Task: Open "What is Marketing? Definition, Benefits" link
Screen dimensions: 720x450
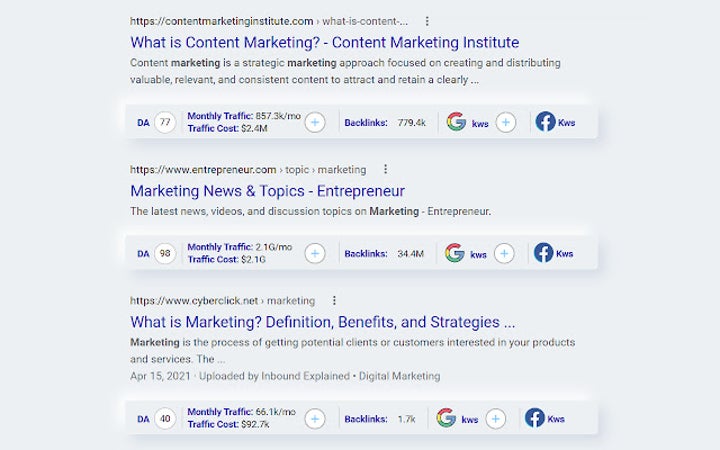Action: (322, 322)
